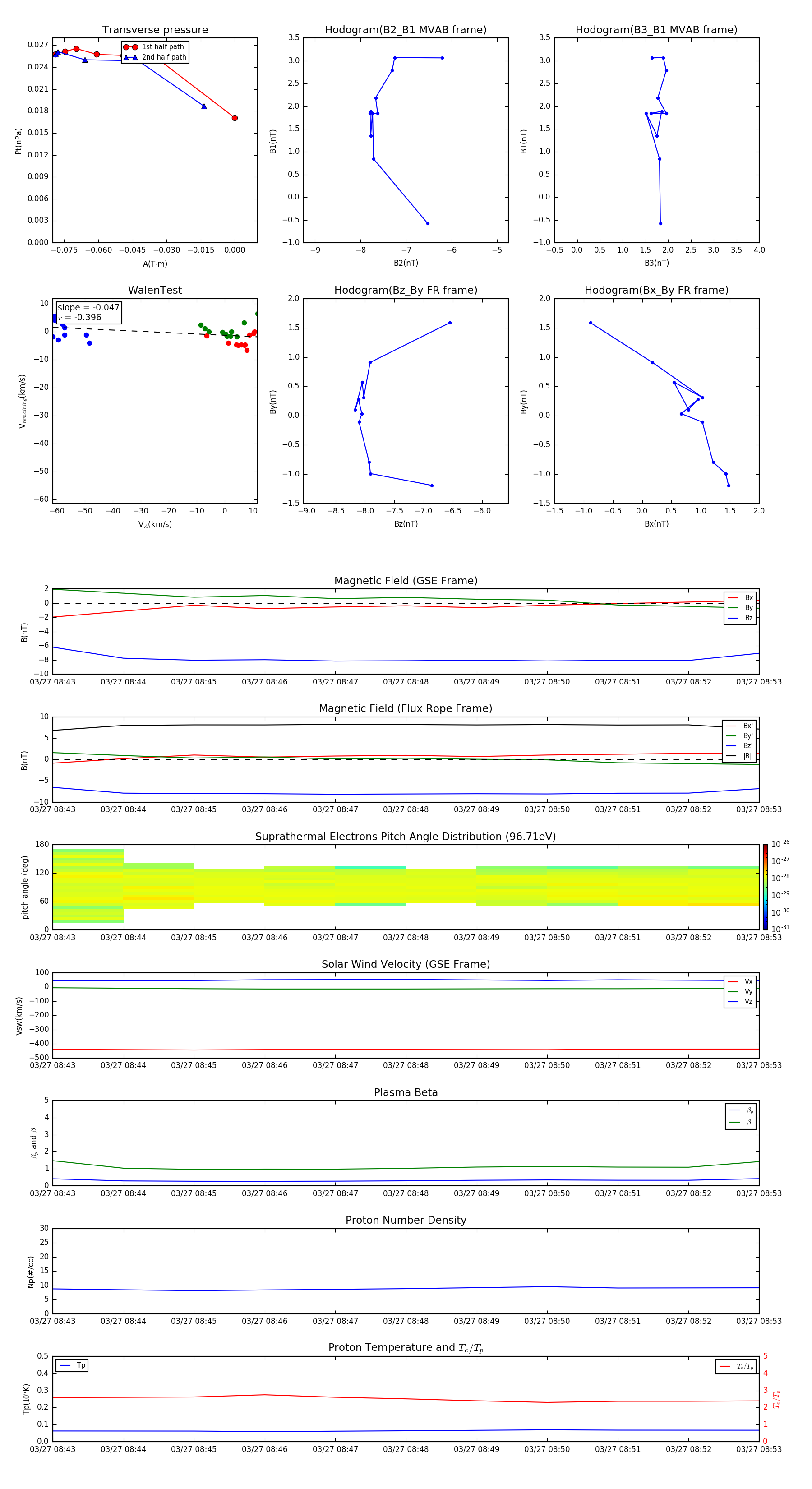Click the blue triangle marker near A=-0.015
The image size is (812, 1489).
[204, 106]
